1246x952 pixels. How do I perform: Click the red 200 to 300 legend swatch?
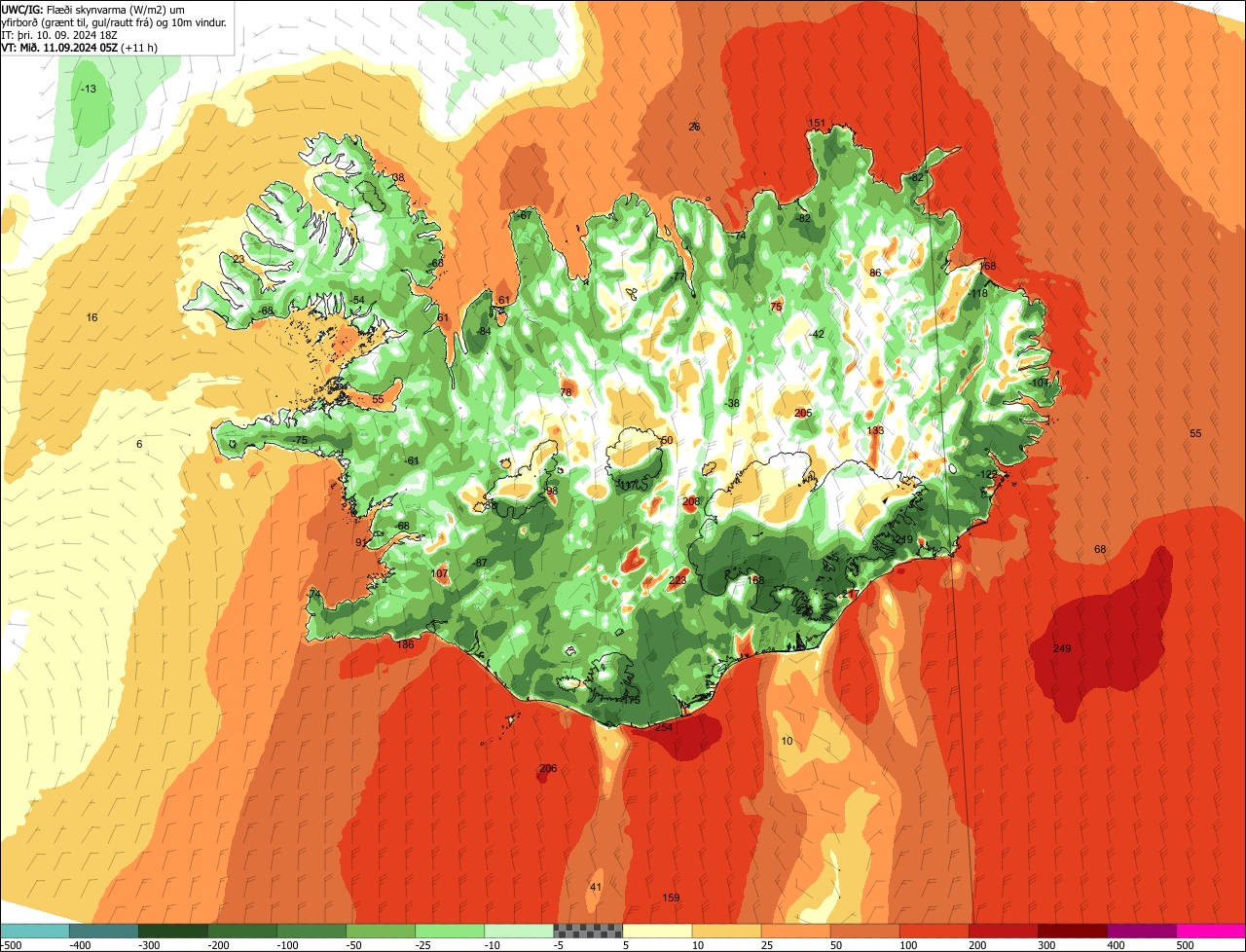[1003, 931]
